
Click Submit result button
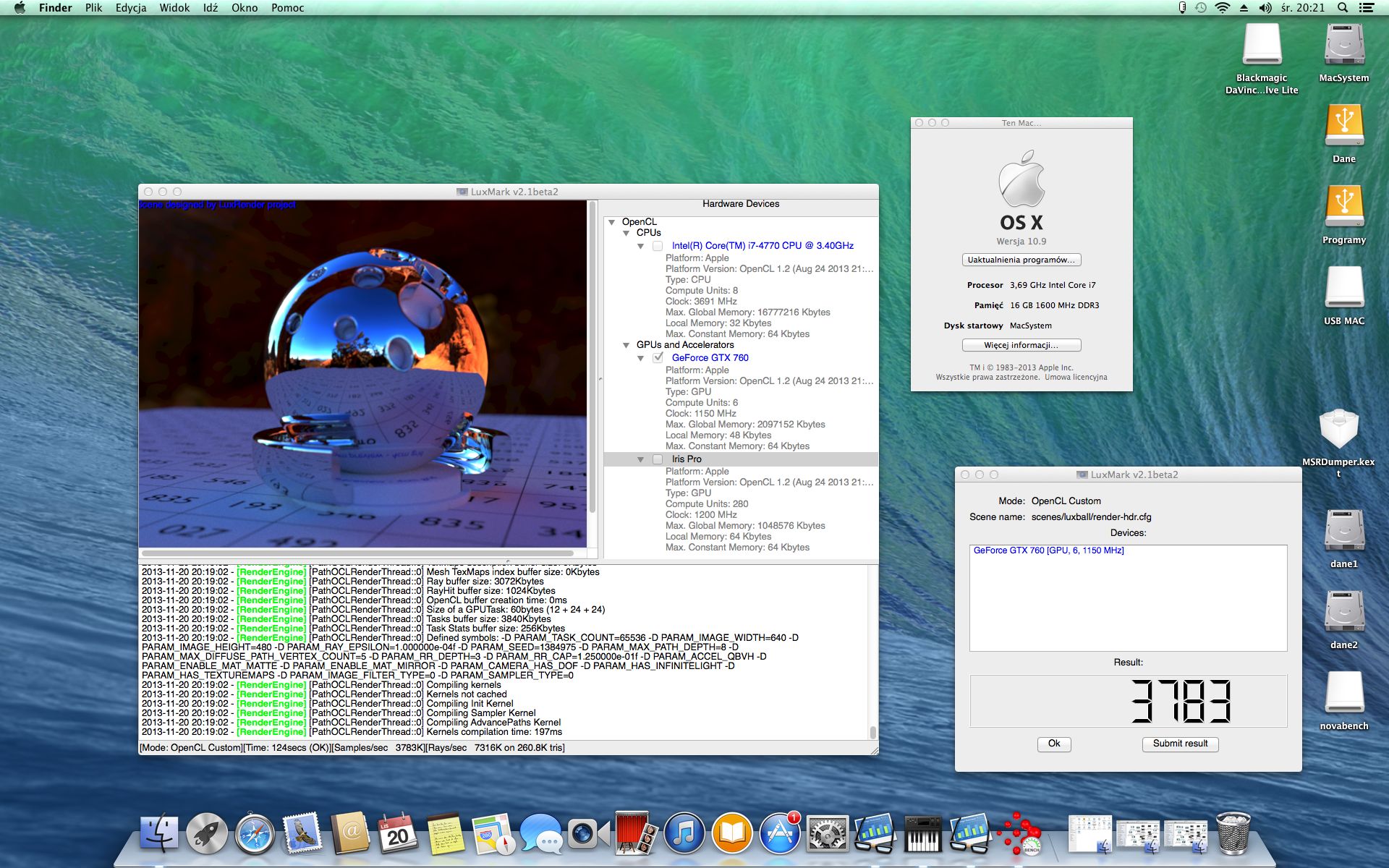pos(1180,744)
